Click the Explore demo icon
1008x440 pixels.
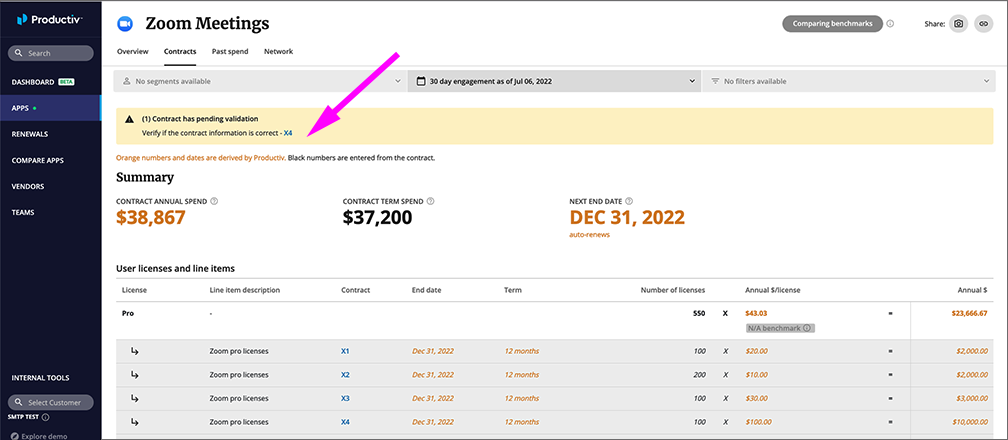click(x=15, y=435)
